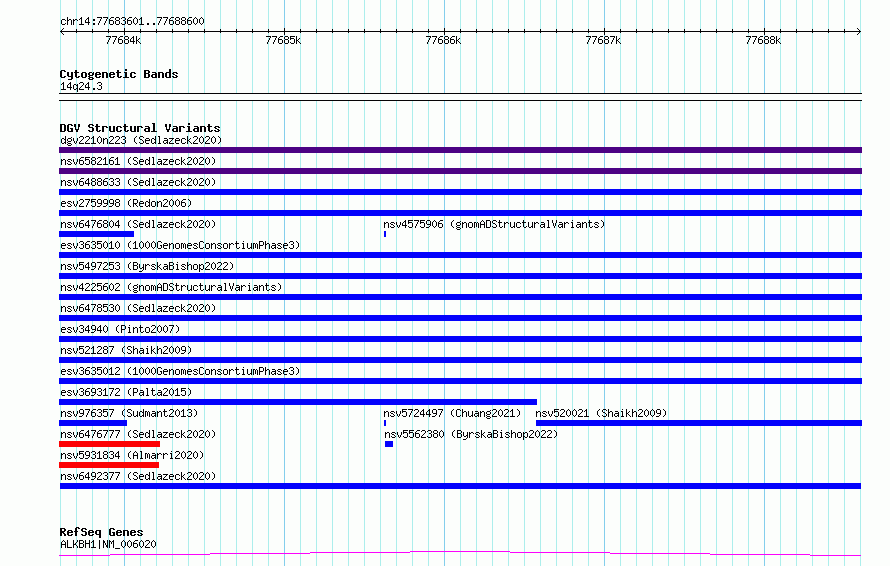
Task: Collapse the Cytogenetic Bands track header
Action: pos(119,74)
